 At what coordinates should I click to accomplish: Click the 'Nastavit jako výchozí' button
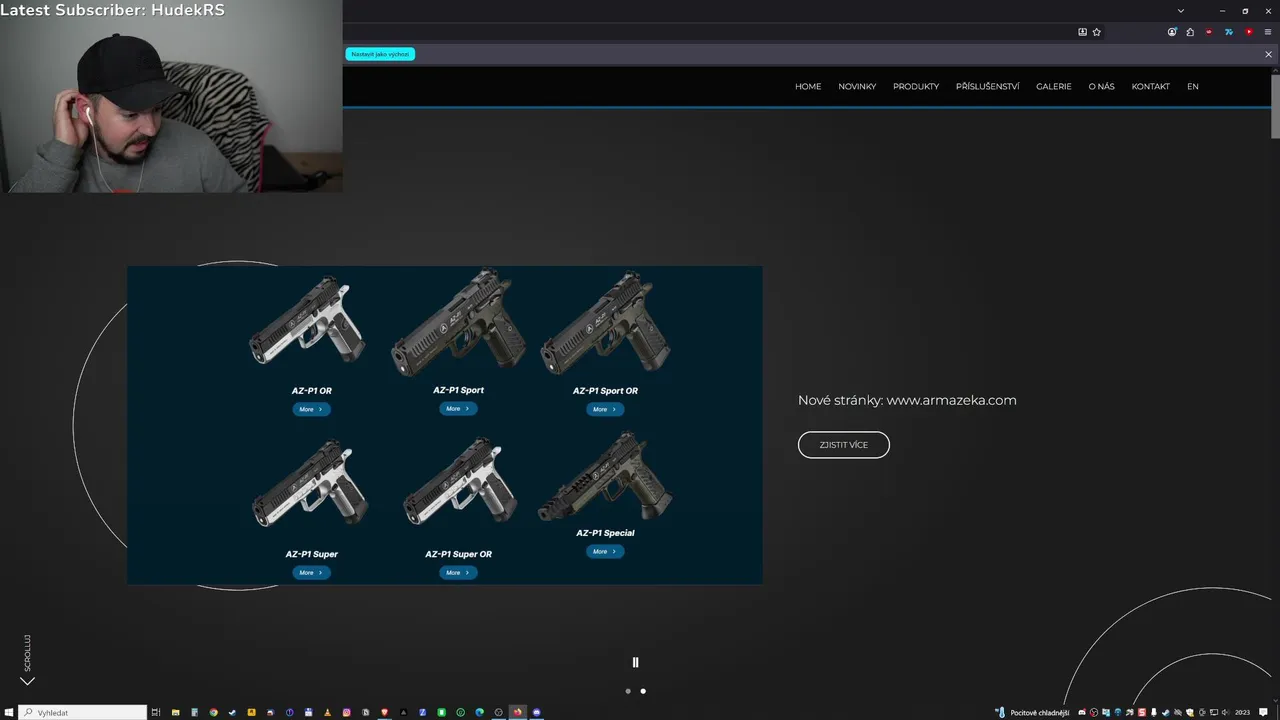point(380,54)
